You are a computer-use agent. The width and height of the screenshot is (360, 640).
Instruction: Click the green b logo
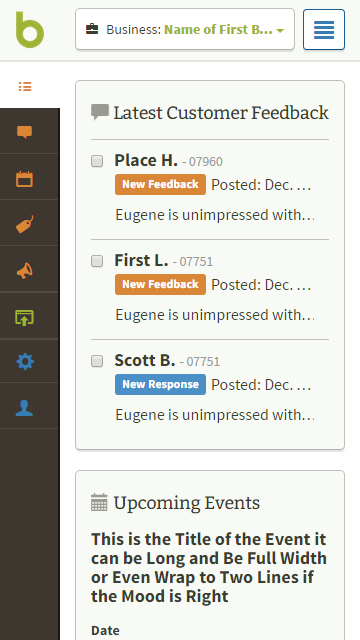tap(30, 29)
